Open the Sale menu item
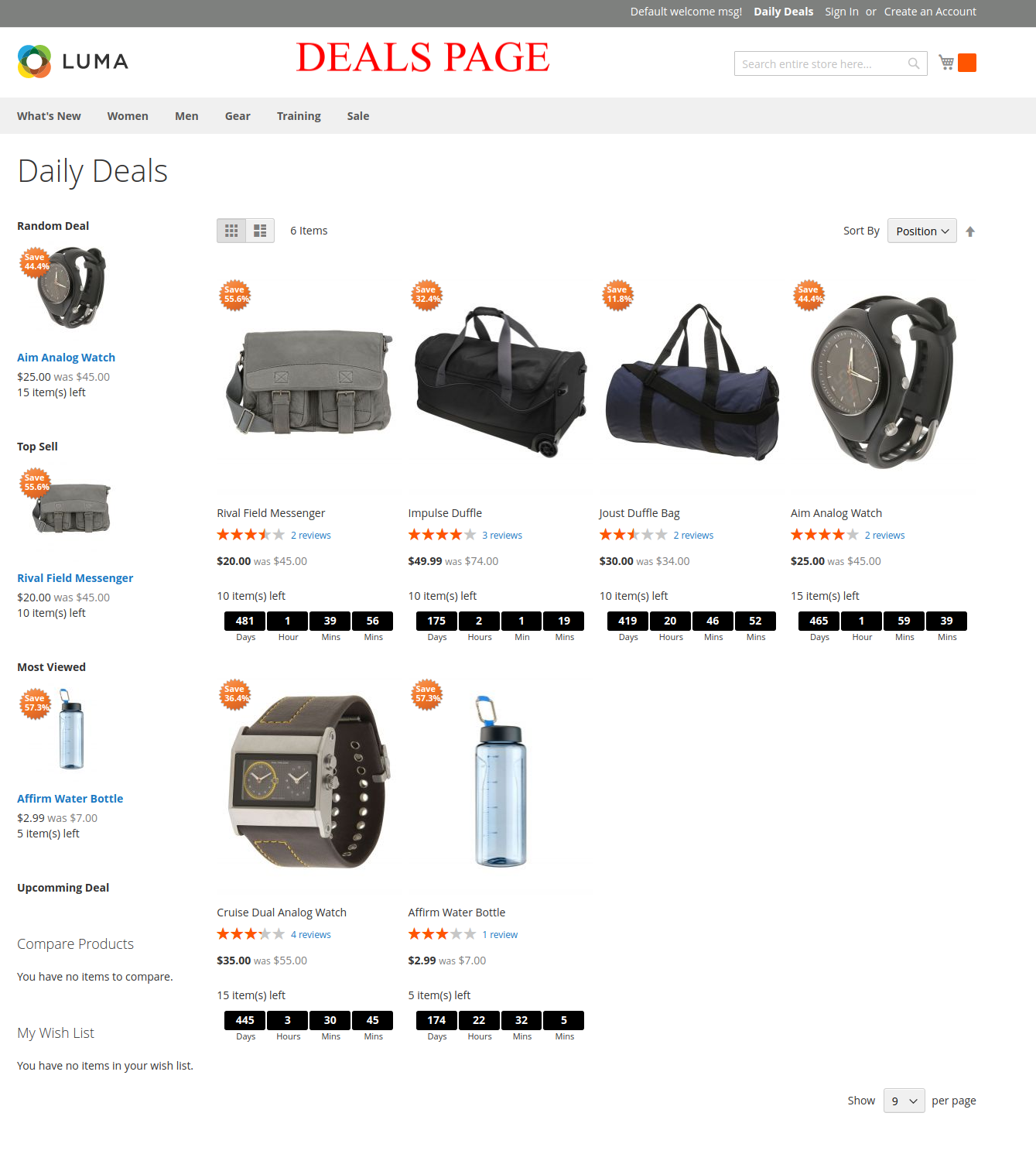The height and width of the screenshot is (1154, 1036). click(358, 116)
